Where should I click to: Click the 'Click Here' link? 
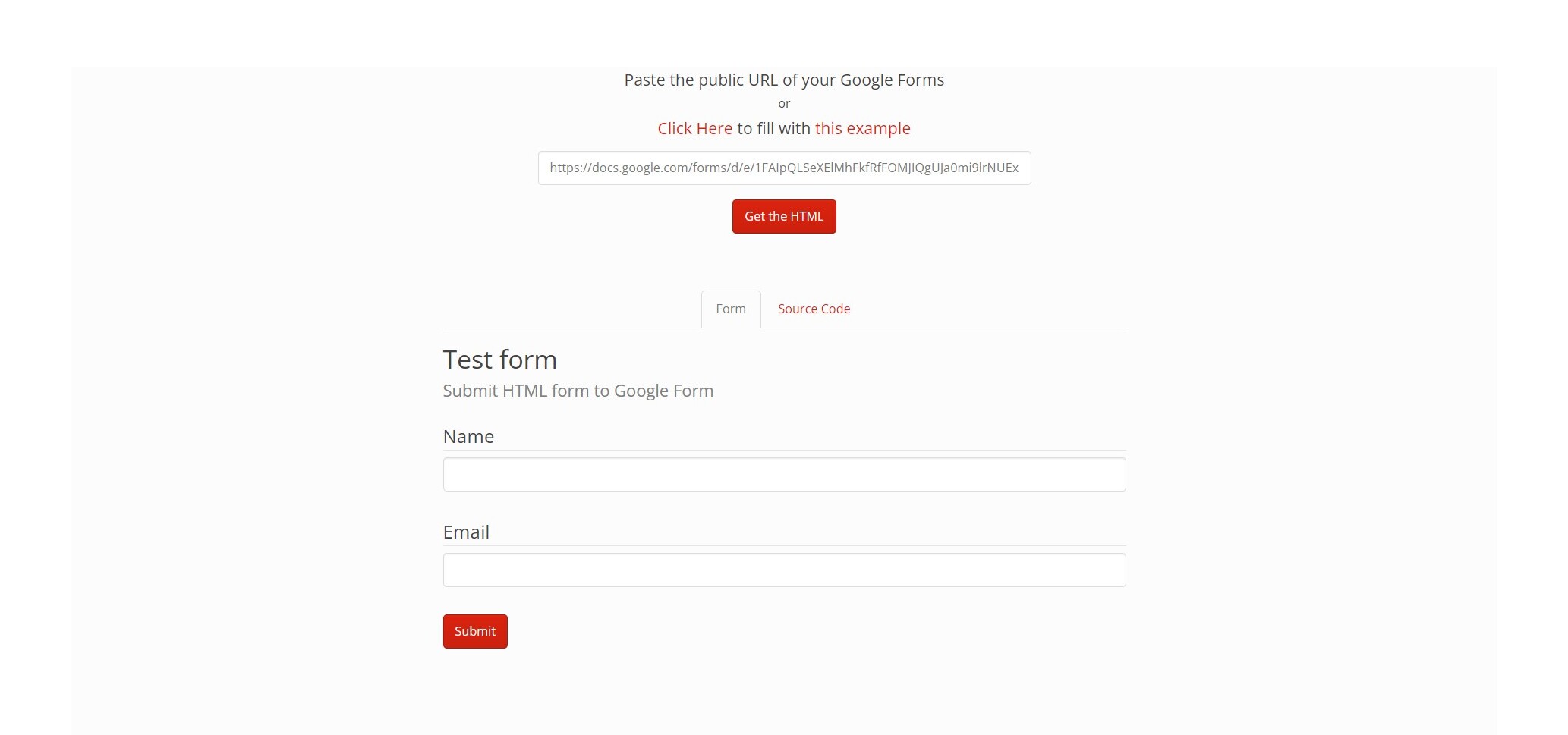coord(694,128)
